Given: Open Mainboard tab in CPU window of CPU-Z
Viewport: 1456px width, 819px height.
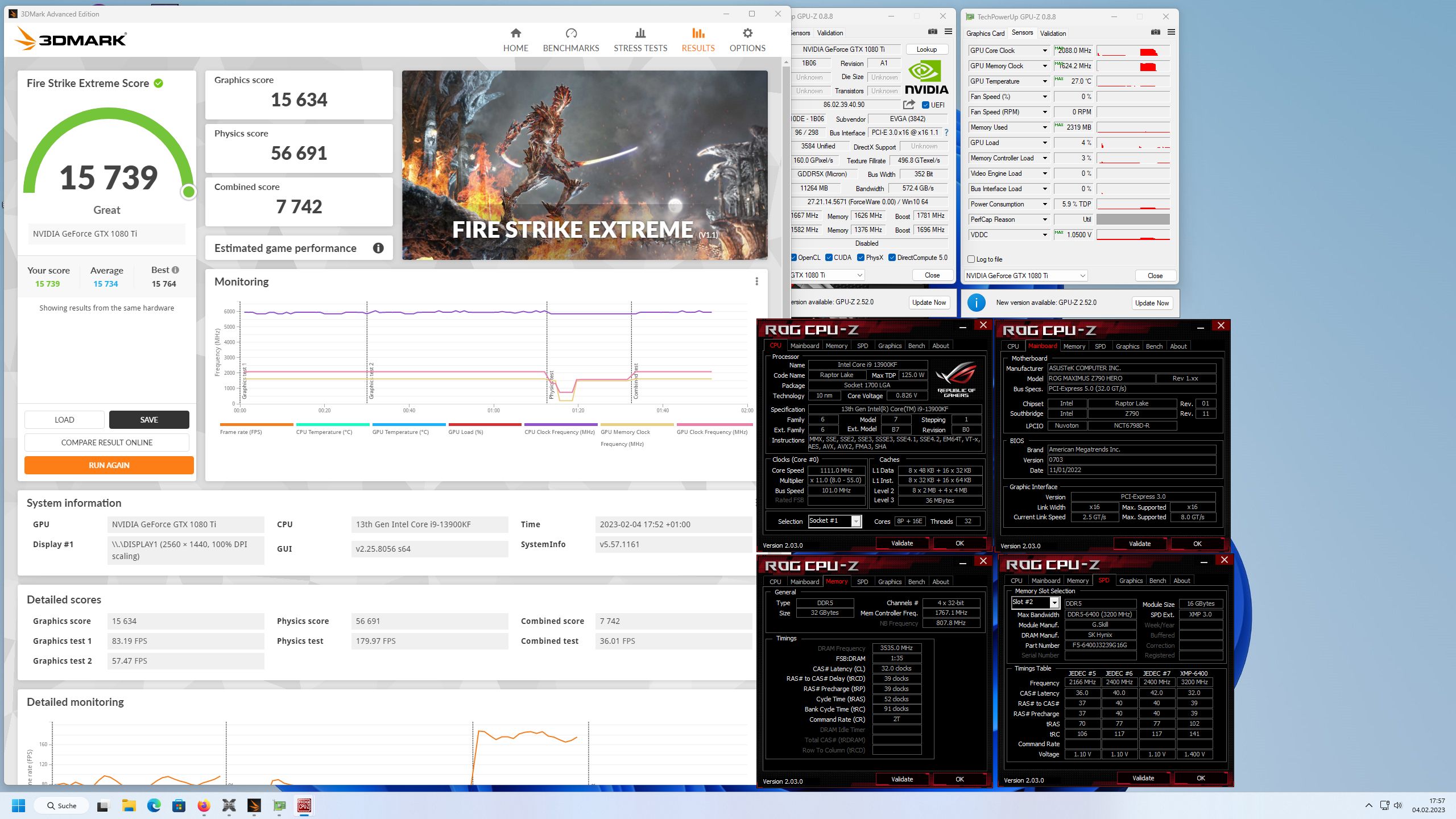Looking at the screenshot, I should pos(804,346).
